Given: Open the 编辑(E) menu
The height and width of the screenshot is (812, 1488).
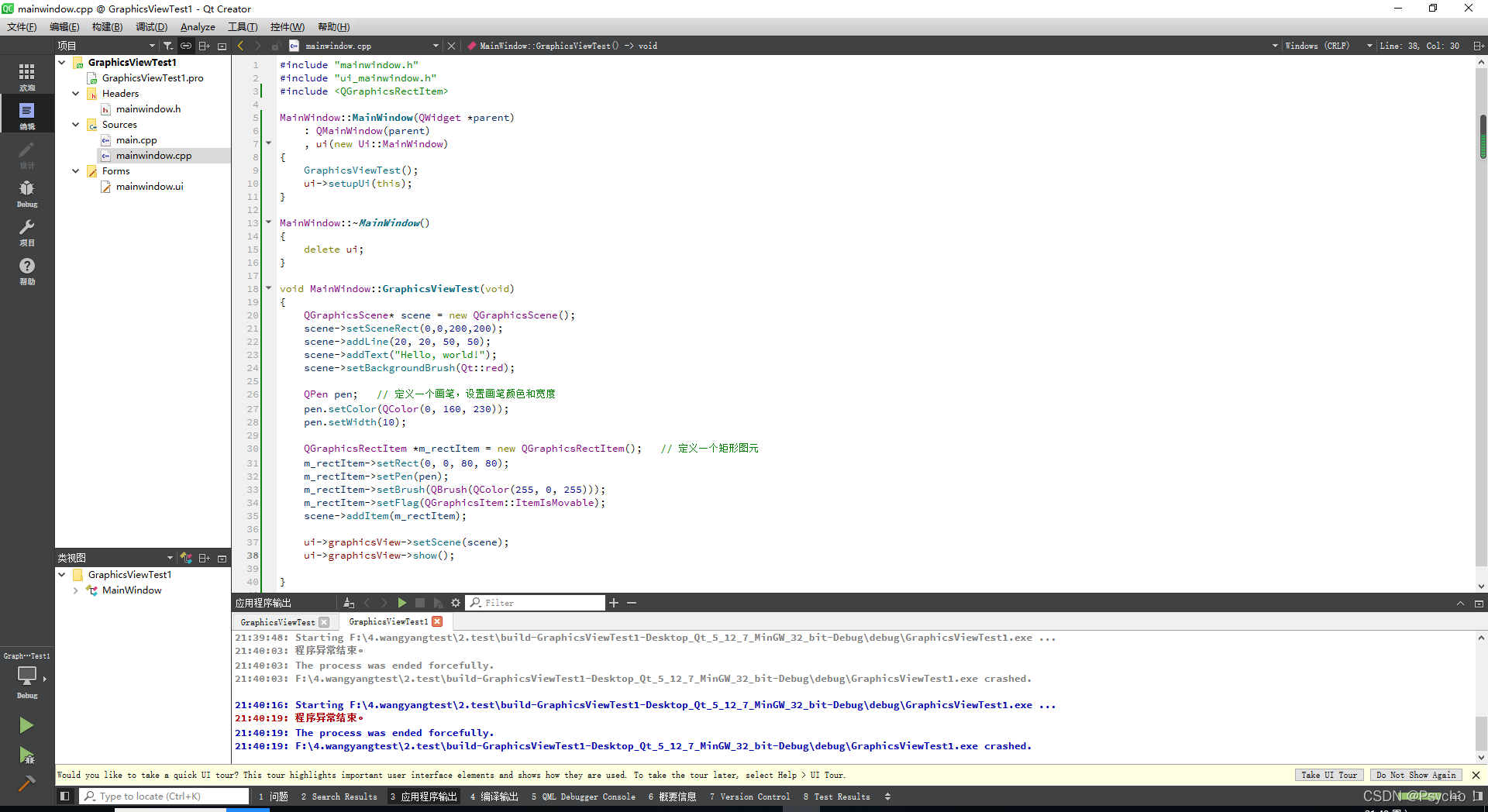Looking at the screenshot, I should [64, 27].
